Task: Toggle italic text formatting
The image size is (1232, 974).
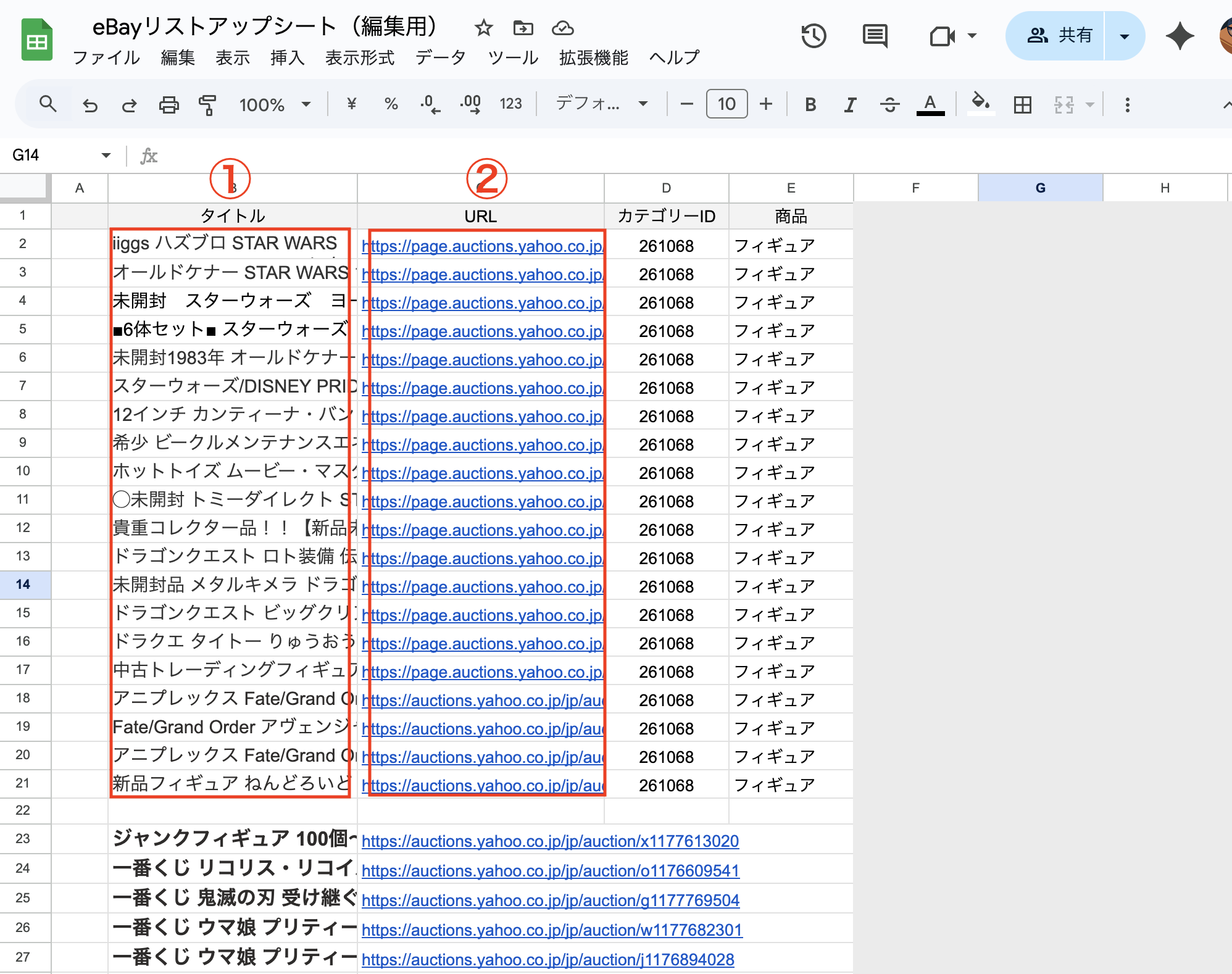Action: coord(850,105)
